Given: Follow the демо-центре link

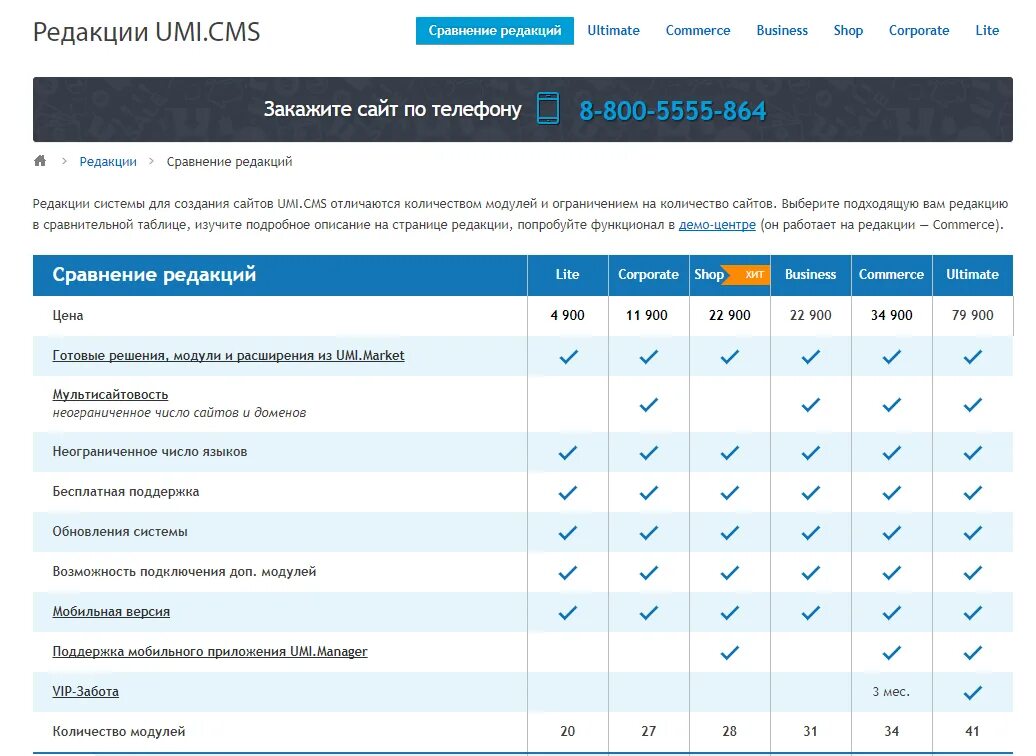Looking at the screenshot, I should pyautogui.click(x=717, y=225).
